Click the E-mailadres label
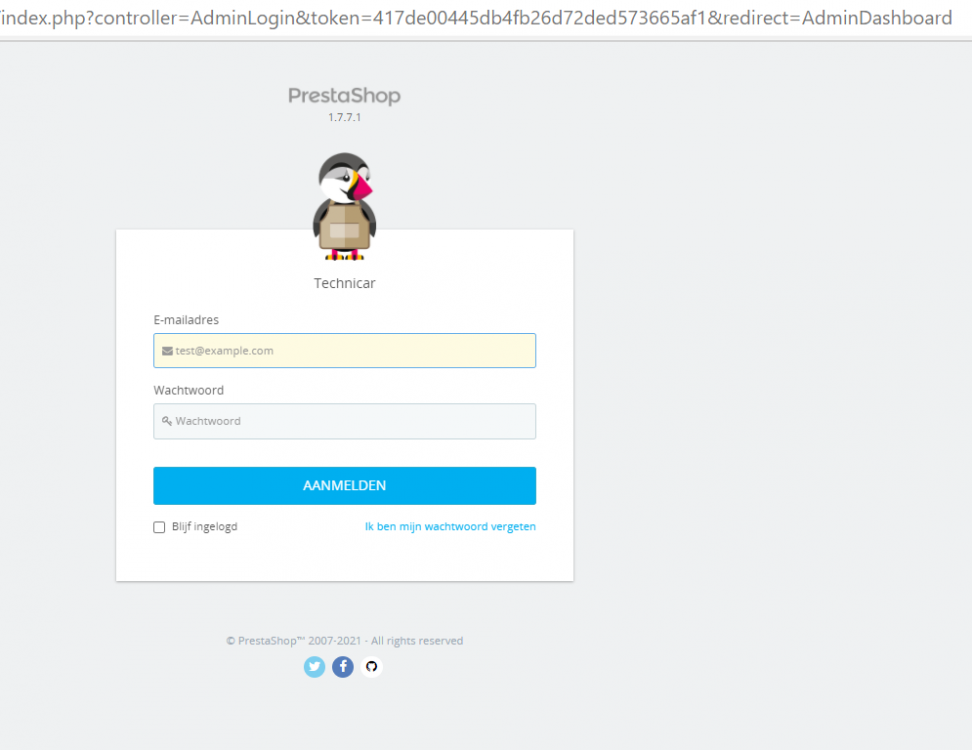 pos(186,320)
